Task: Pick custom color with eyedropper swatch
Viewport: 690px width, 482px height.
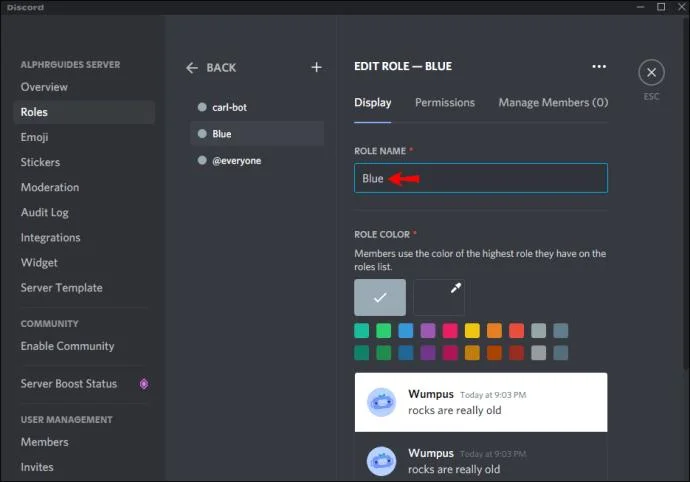Action: (439, 297)
